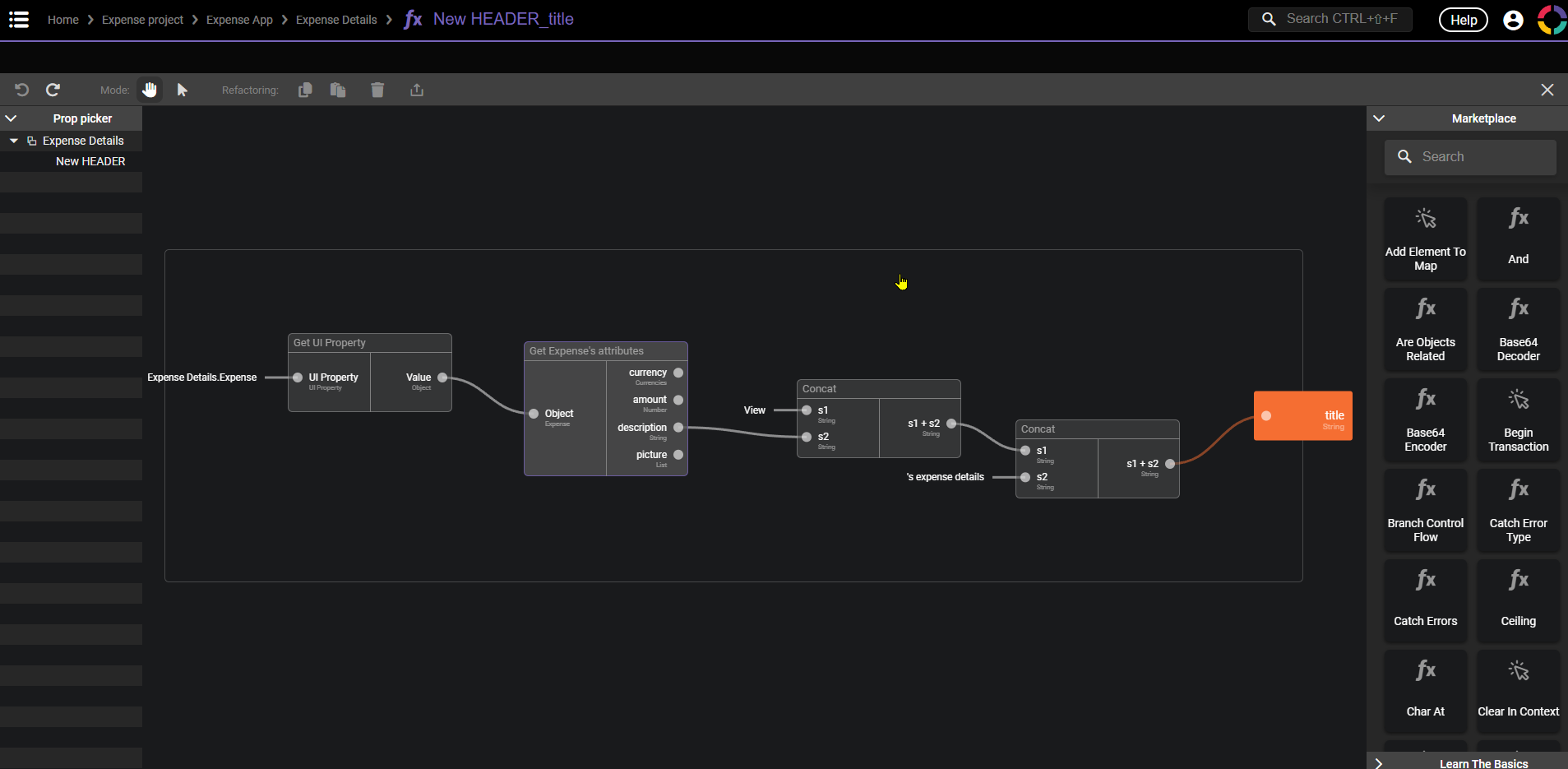Click the copy refactoring icon

tap(305, 90)
